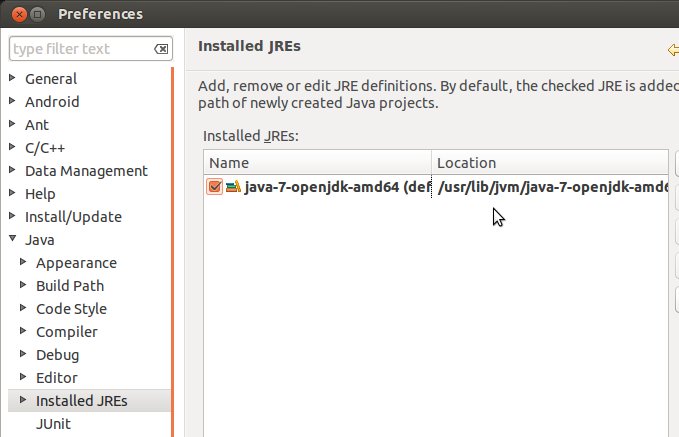679x437 pixels.
Task: Expand the Ant preferences node
Action: pos(13,124)
